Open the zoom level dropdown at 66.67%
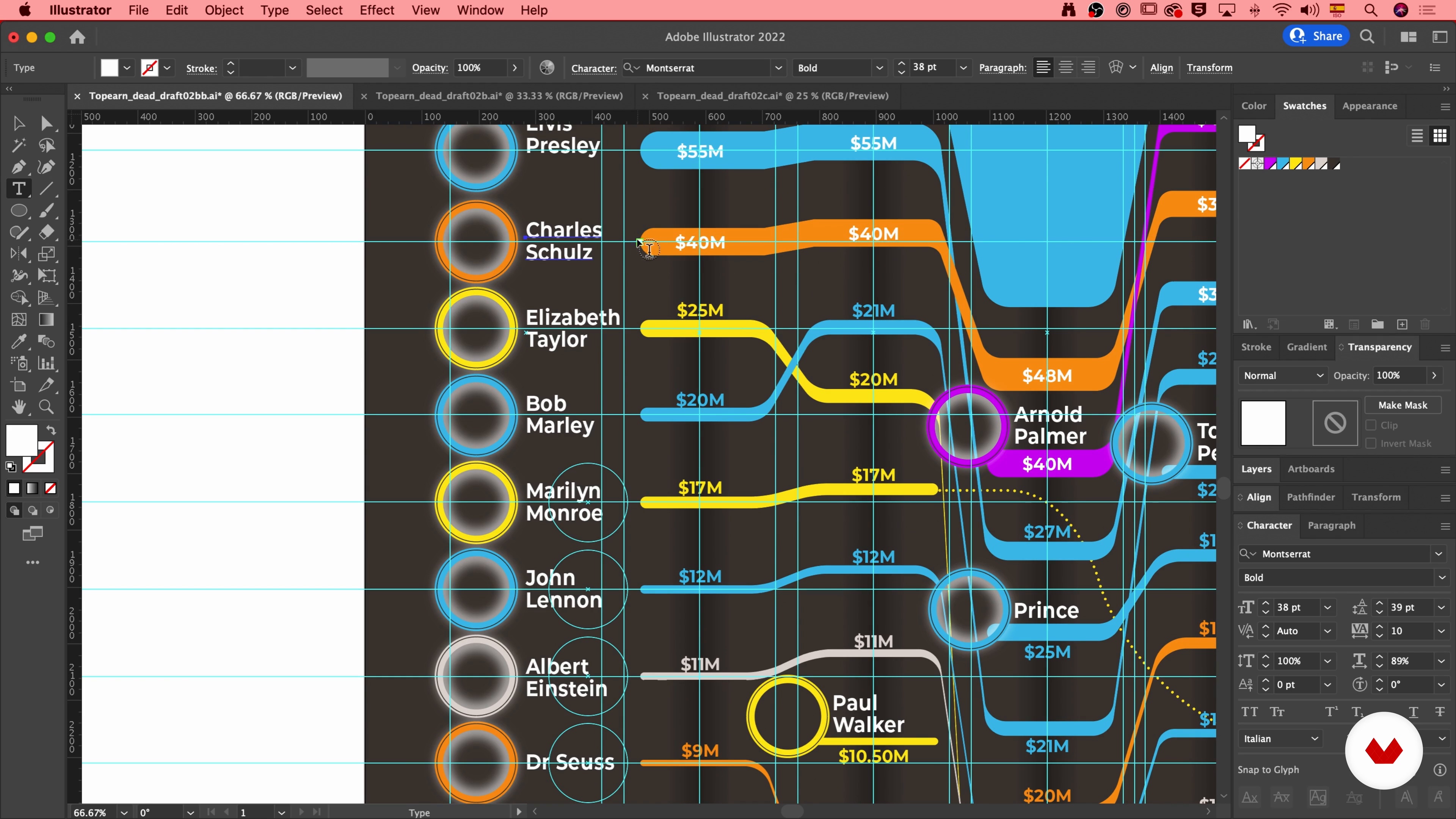Viewport: 1456px width, 819px height. 124,812
